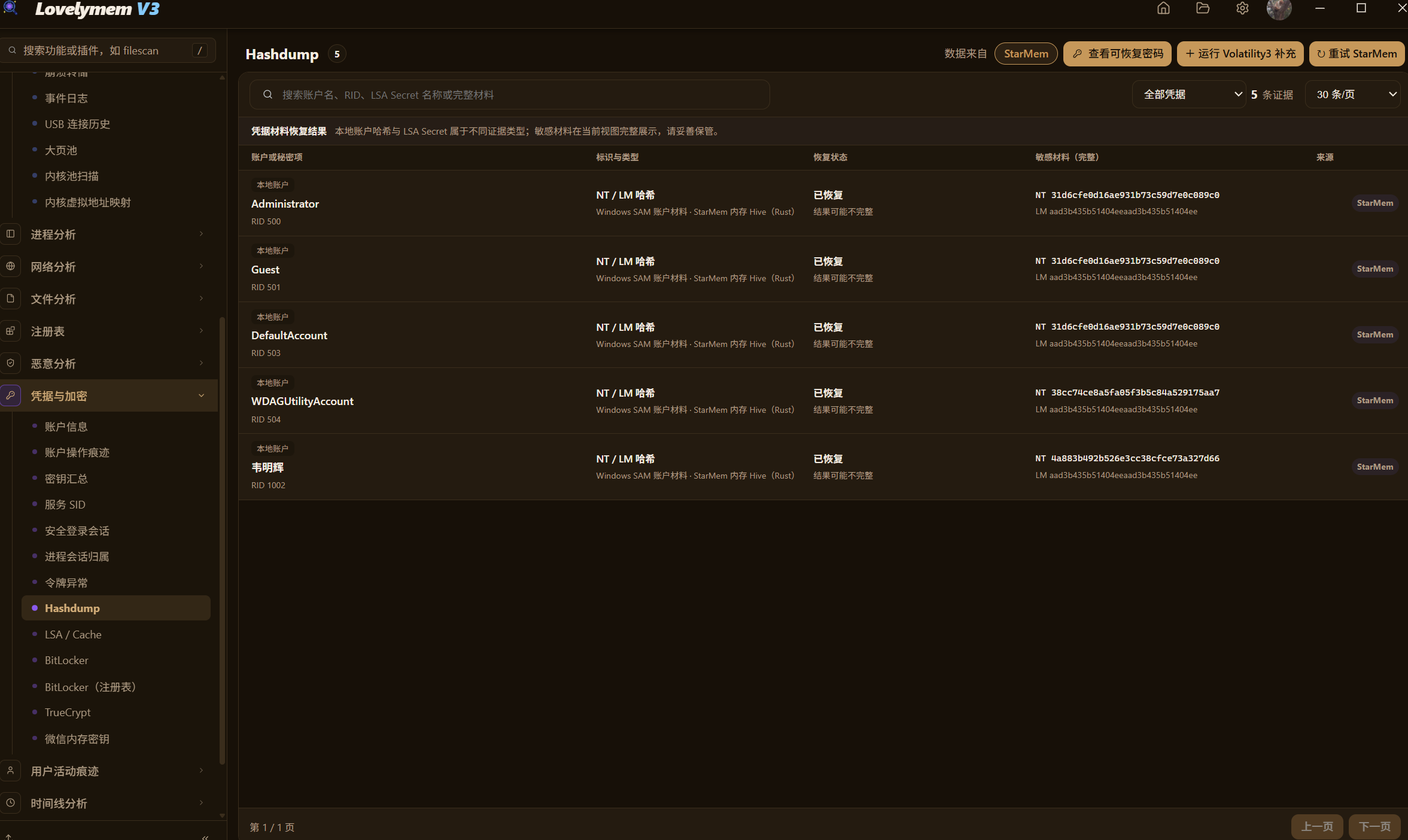The image size is (1408, 840).
Task: Click the Lovelymem app logo icon
Action: point(10,8)
